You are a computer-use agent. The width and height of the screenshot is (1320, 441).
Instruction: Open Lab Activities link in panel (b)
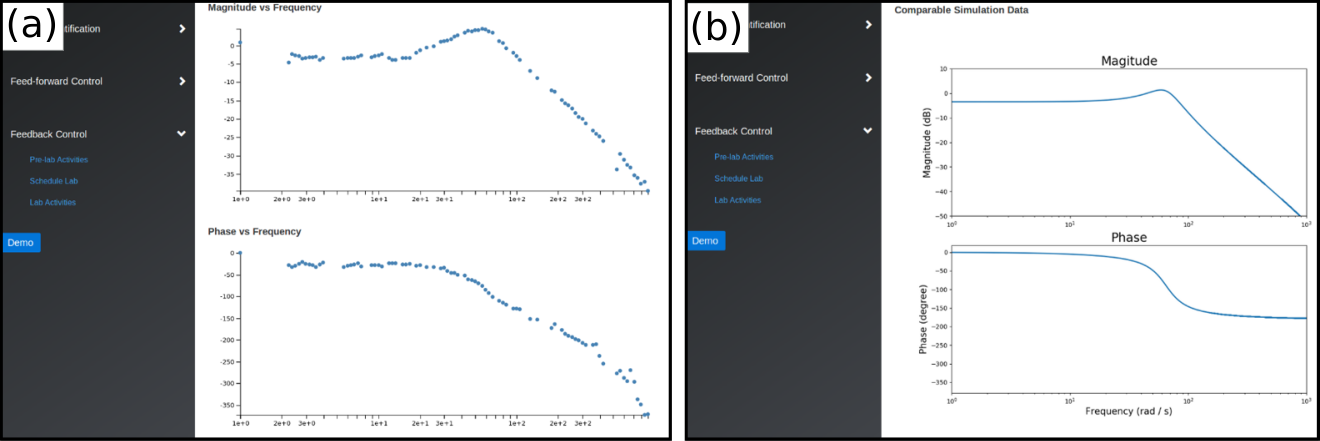coord(738,200)
